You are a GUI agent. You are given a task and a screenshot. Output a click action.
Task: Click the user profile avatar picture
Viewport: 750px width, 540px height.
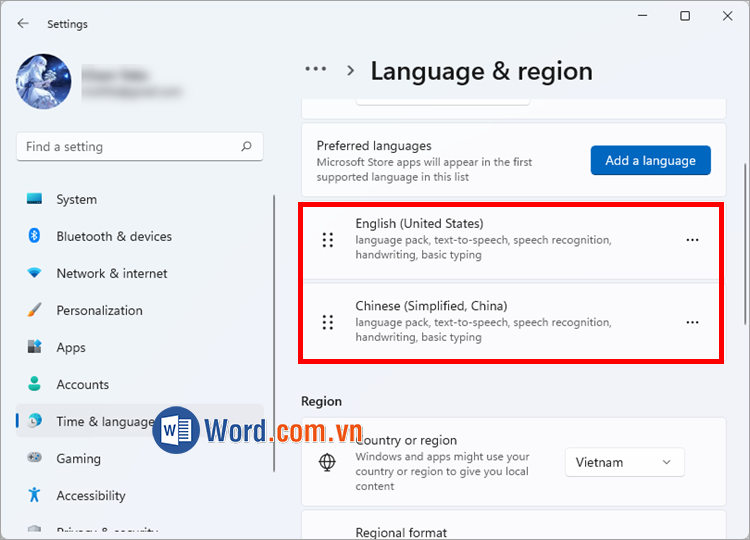(43, 82)
